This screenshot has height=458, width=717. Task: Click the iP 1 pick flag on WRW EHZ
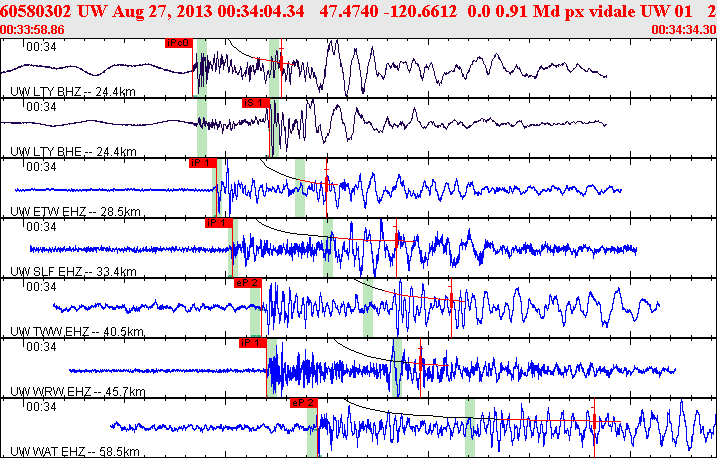point(252,343)
